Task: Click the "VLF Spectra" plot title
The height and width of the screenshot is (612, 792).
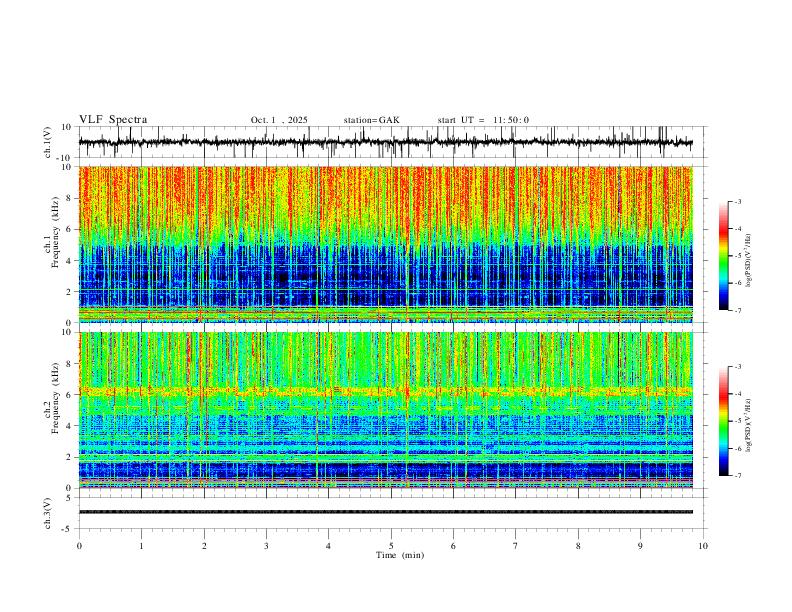Action: click(x=113, y=120)
